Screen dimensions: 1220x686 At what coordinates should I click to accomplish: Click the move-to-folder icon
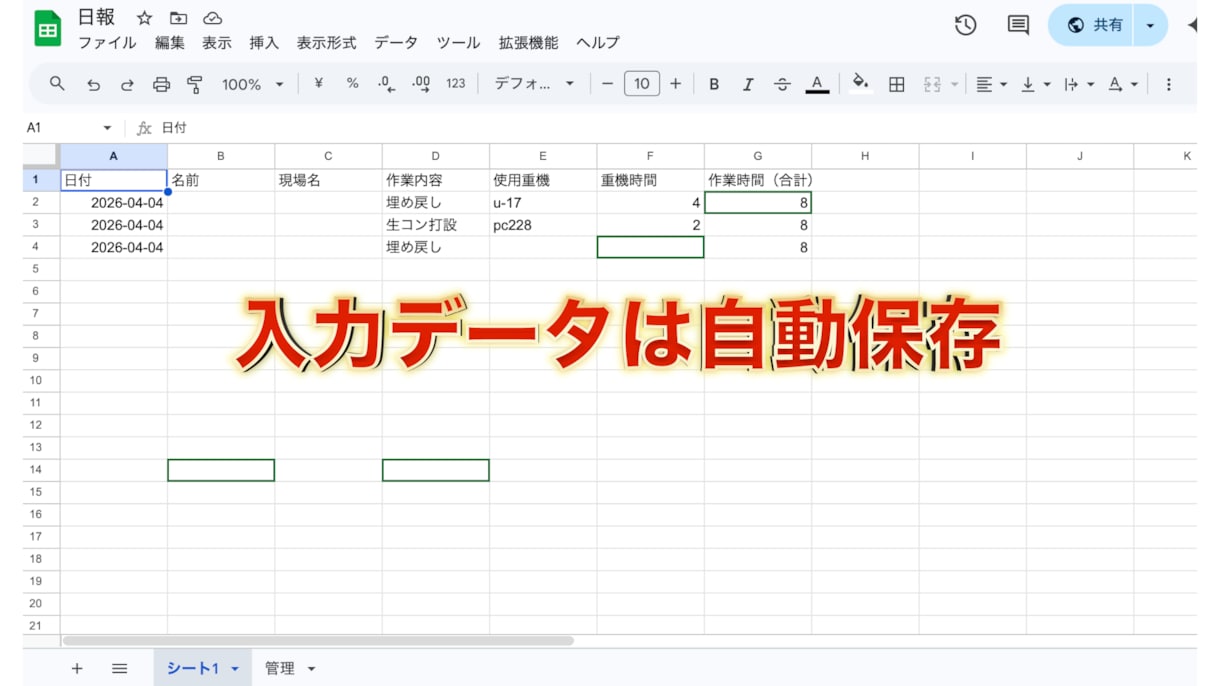178,18
